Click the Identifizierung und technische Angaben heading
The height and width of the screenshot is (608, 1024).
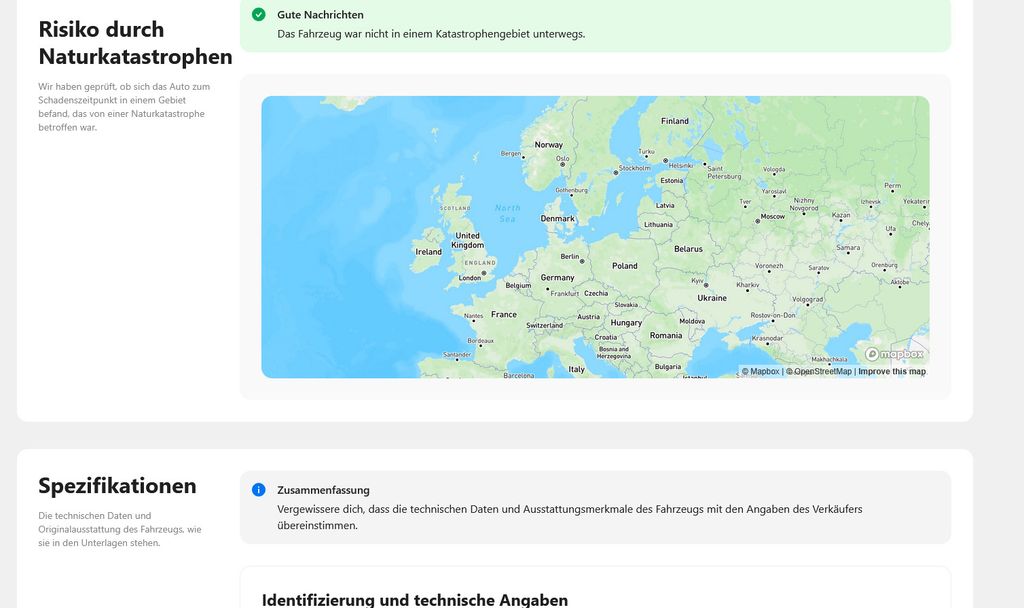coord(415,600)
